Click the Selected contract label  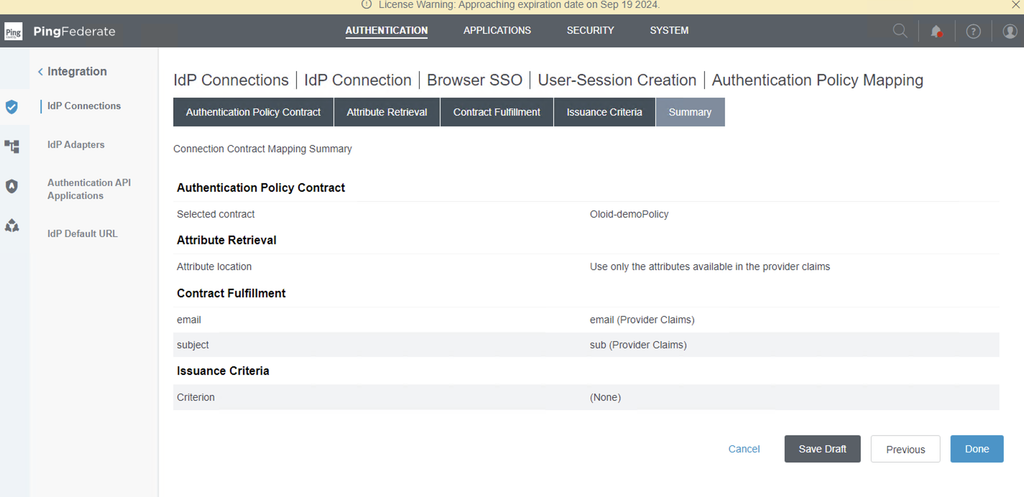coord(216,214)
